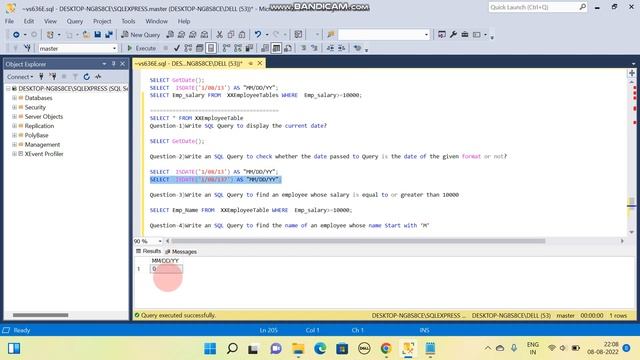Open Microsoft Edge from the taskbar
The width and height of the screenshot is (640, 360).
320,349
